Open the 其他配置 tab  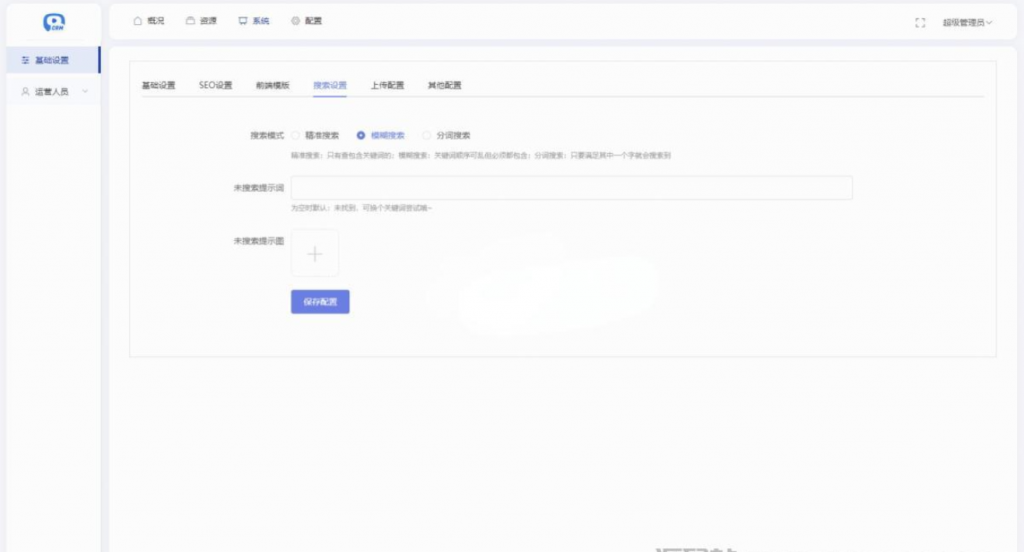pos(445,86)
